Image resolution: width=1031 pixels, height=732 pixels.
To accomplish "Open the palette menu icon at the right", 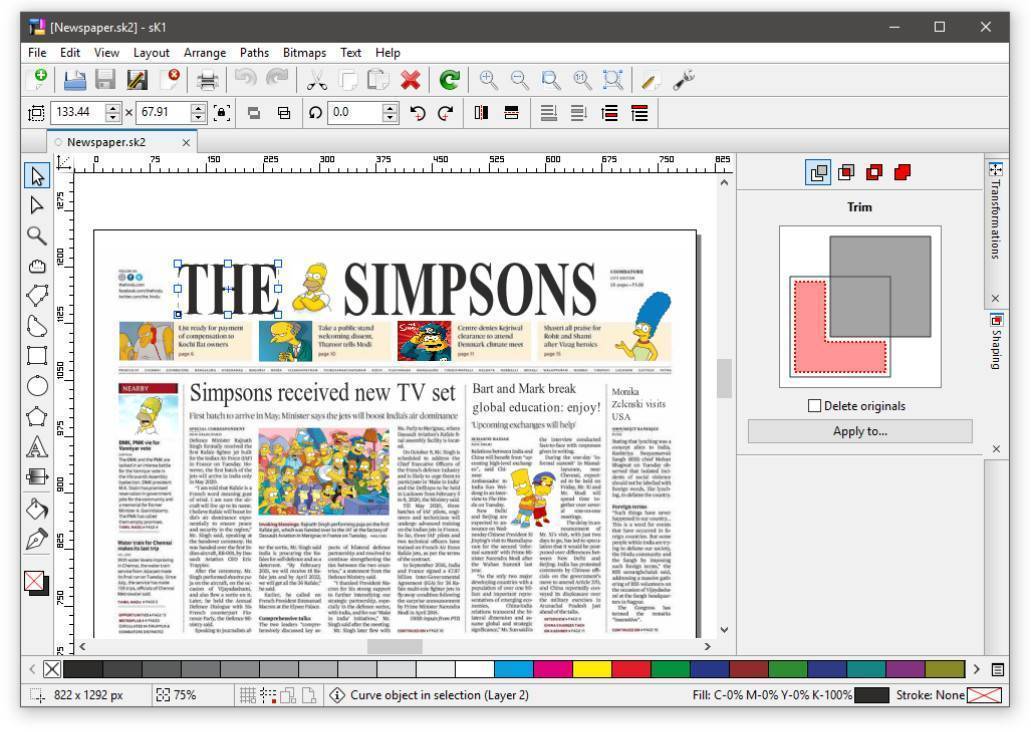I will pyautogui.click(x=997, y=670).
